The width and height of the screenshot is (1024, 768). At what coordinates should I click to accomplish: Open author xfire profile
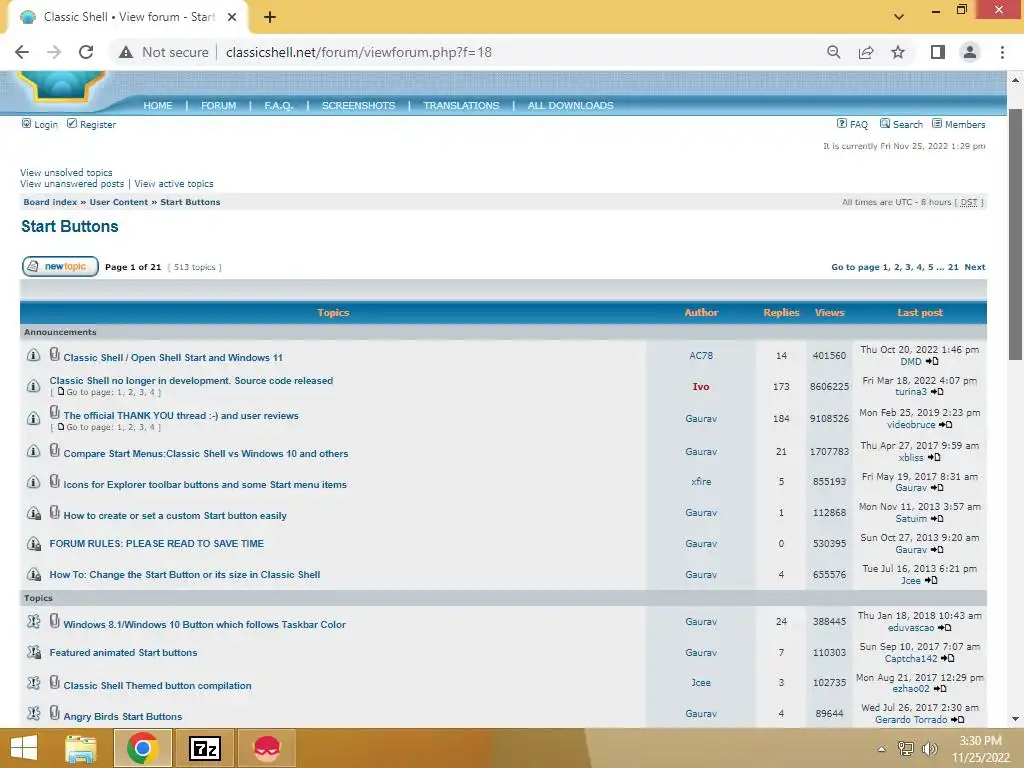(701, 481)
